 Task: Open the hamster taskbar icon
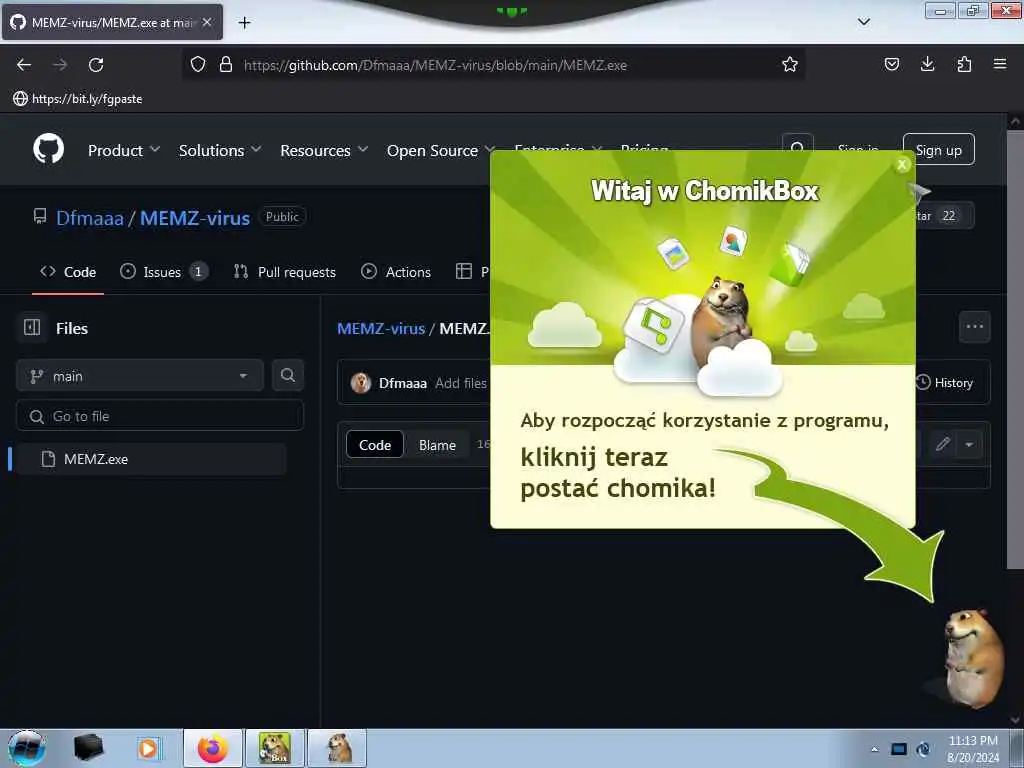tap(337, 748)
